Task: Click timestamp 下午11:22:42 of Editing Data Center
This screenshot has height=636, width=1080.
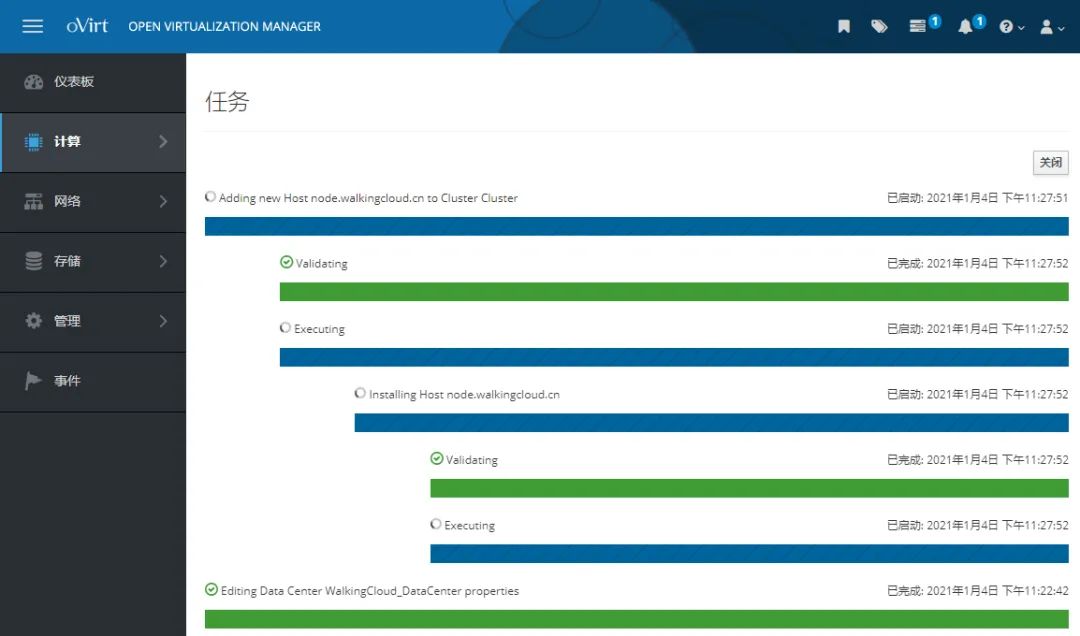Action: tap(1035, 591)
